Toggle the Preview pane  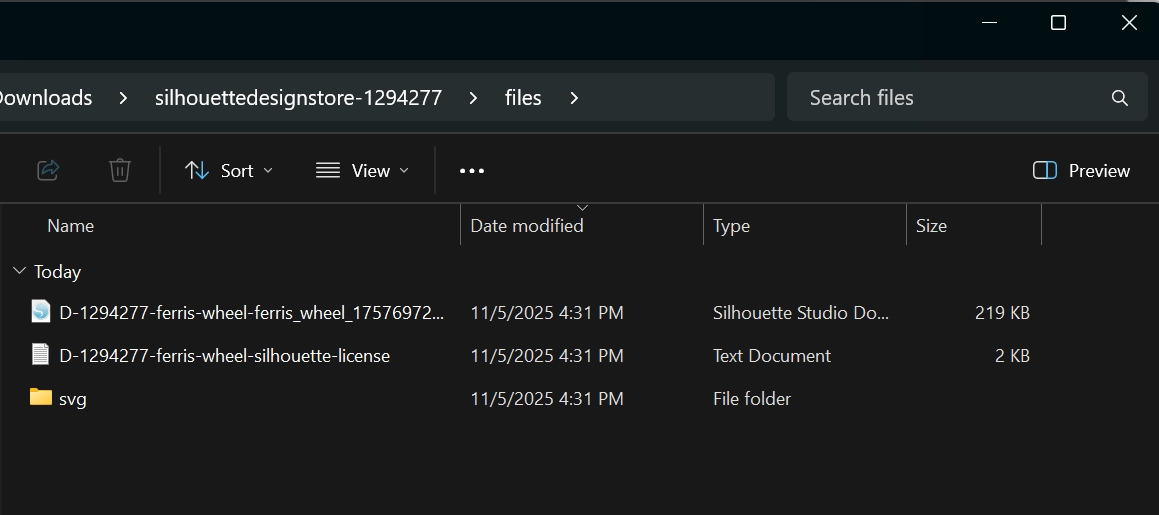click(1081, 171)
